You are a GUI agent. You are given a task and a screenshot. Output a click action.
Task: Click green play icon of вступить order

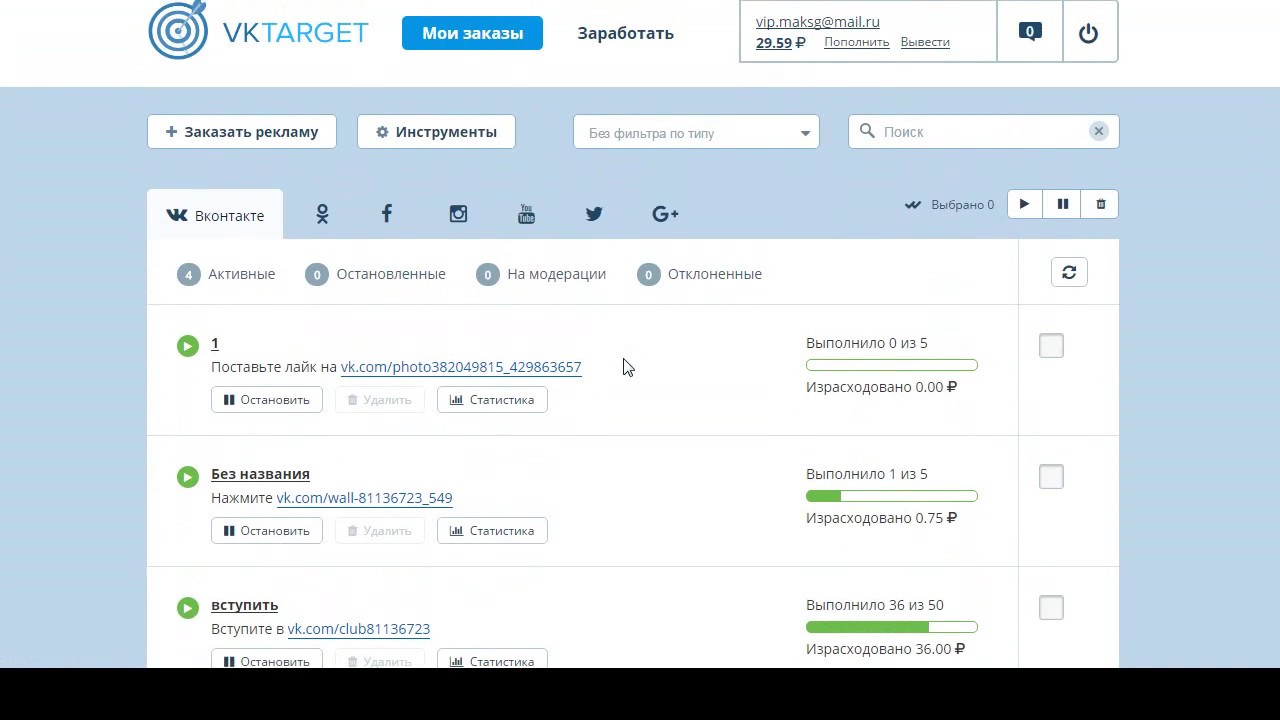tap(188, 608)
